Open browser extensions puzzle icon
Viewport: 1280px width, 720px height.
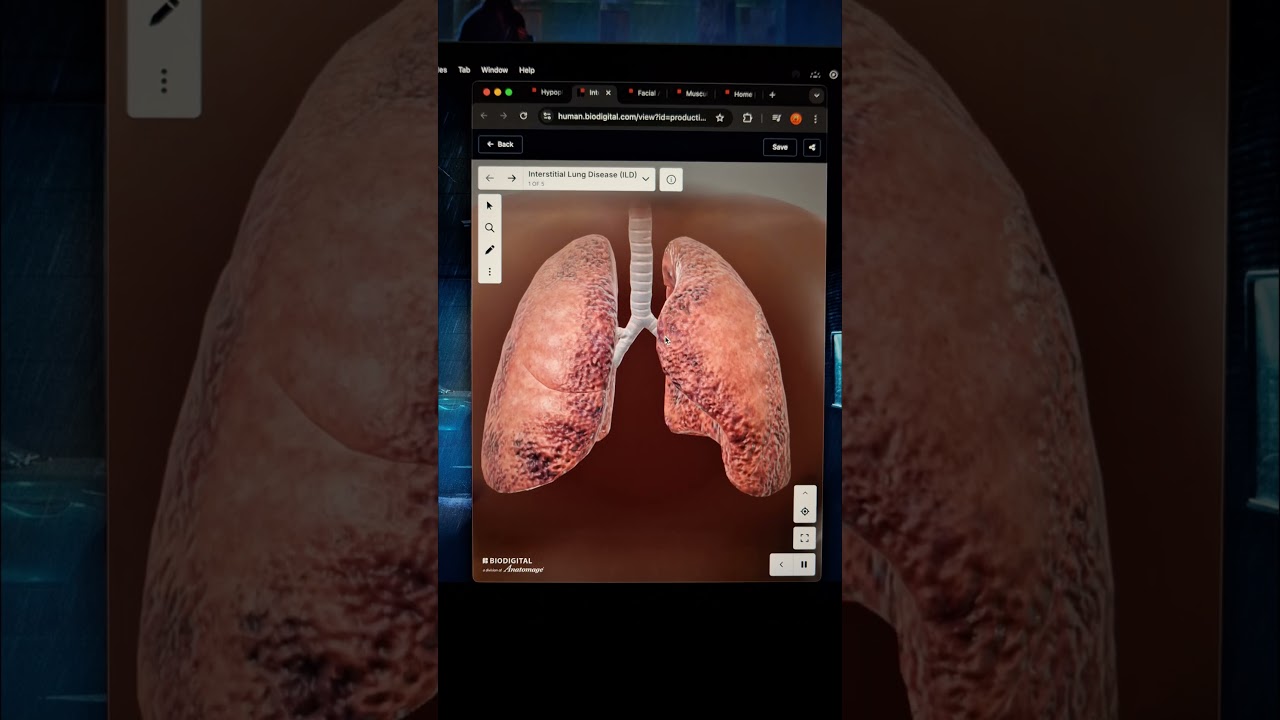747,118
